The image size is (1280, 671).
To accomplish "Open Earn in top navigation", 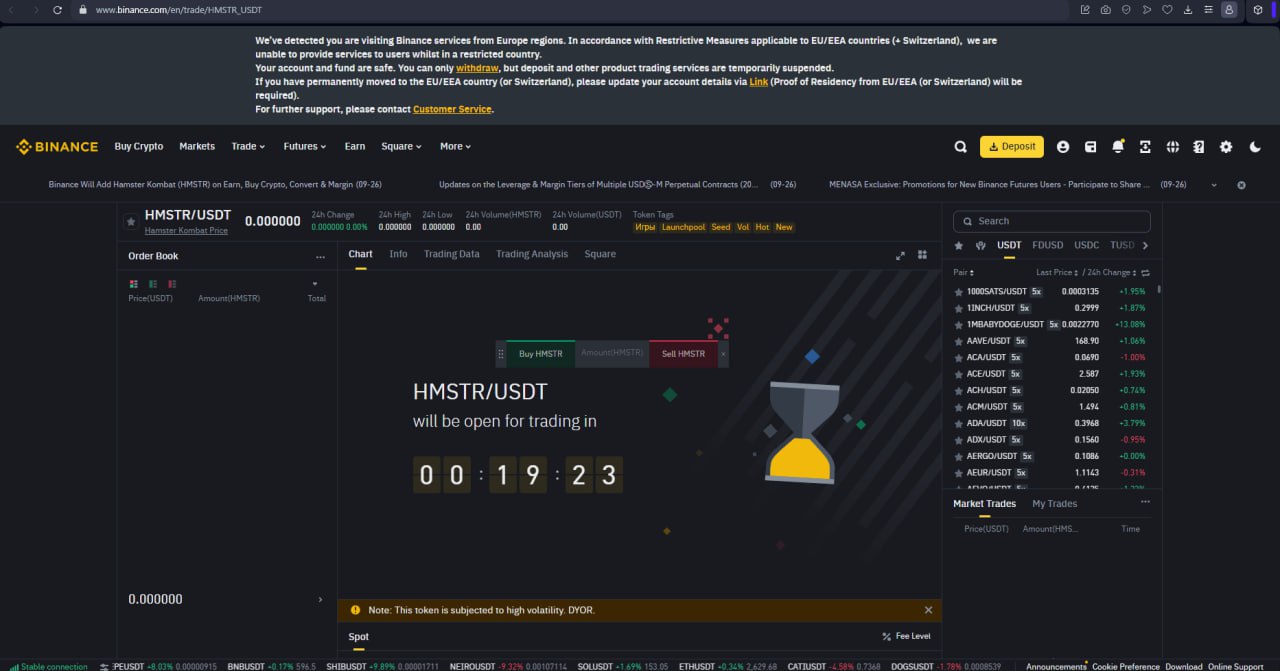I will coord(355,147).
